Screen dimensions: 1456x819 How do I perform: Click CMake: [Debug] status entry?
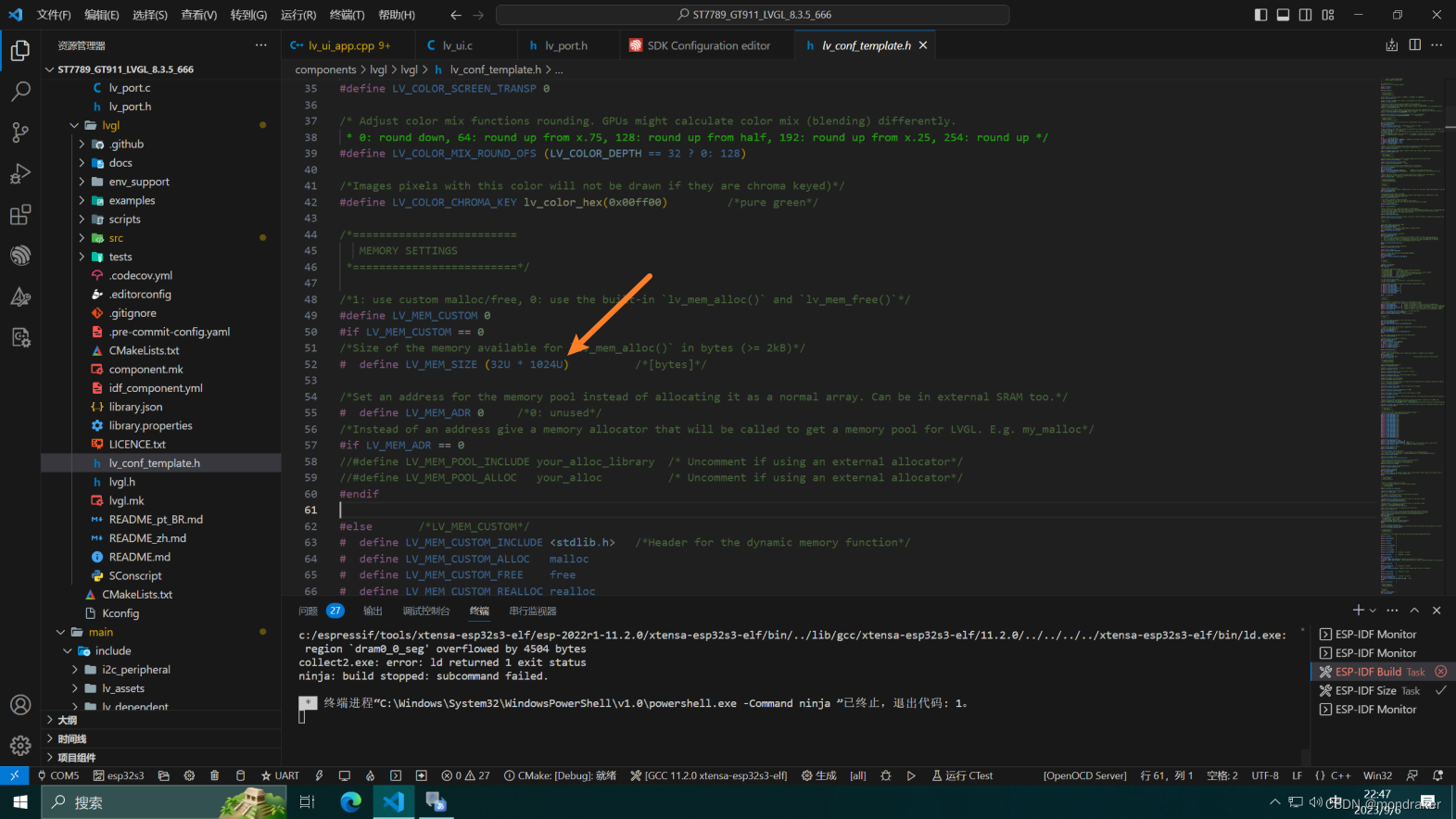pos(560,775)
